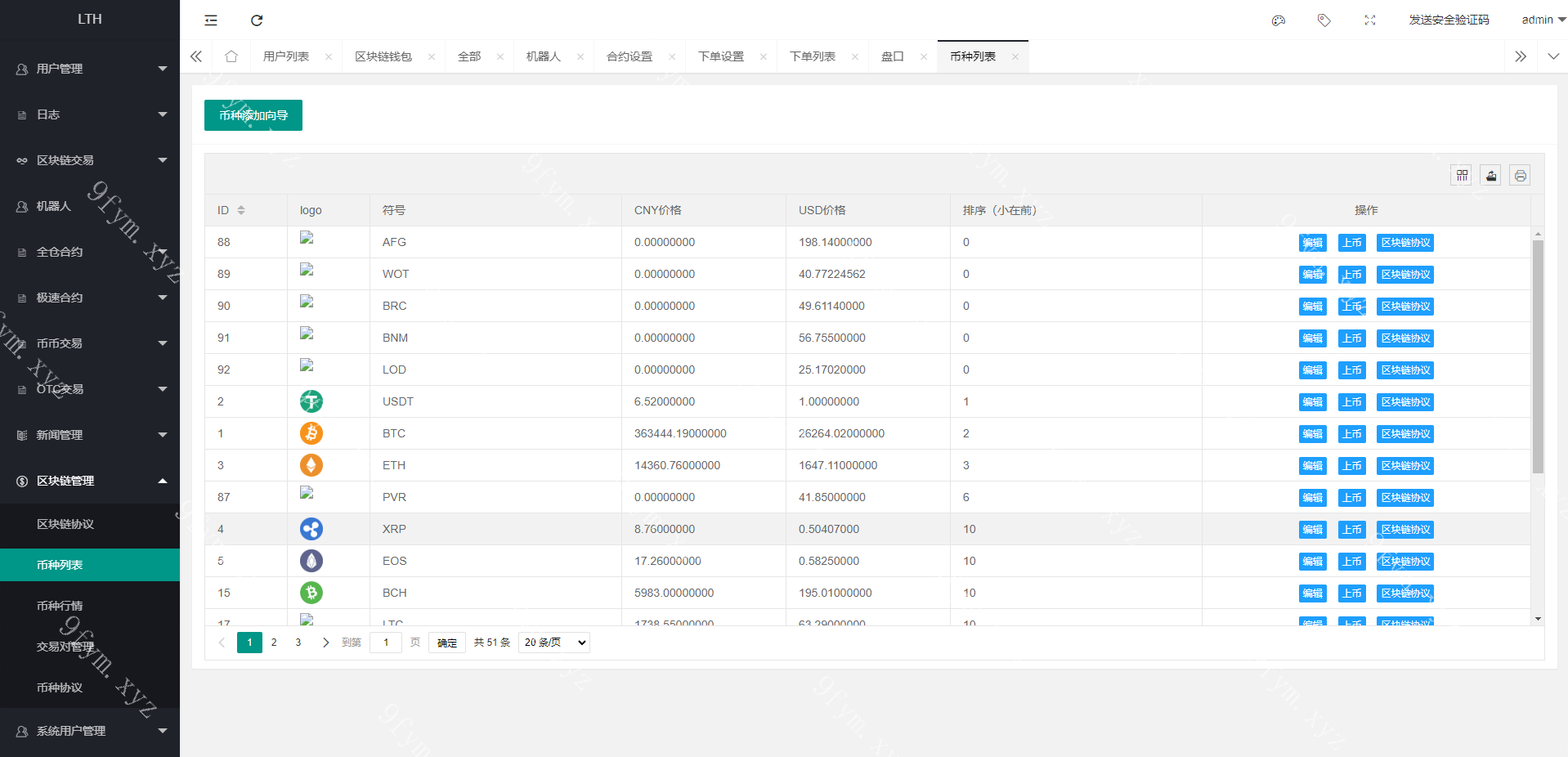
Task: Go to previous page arrow
Action: (x=222, y=643)
